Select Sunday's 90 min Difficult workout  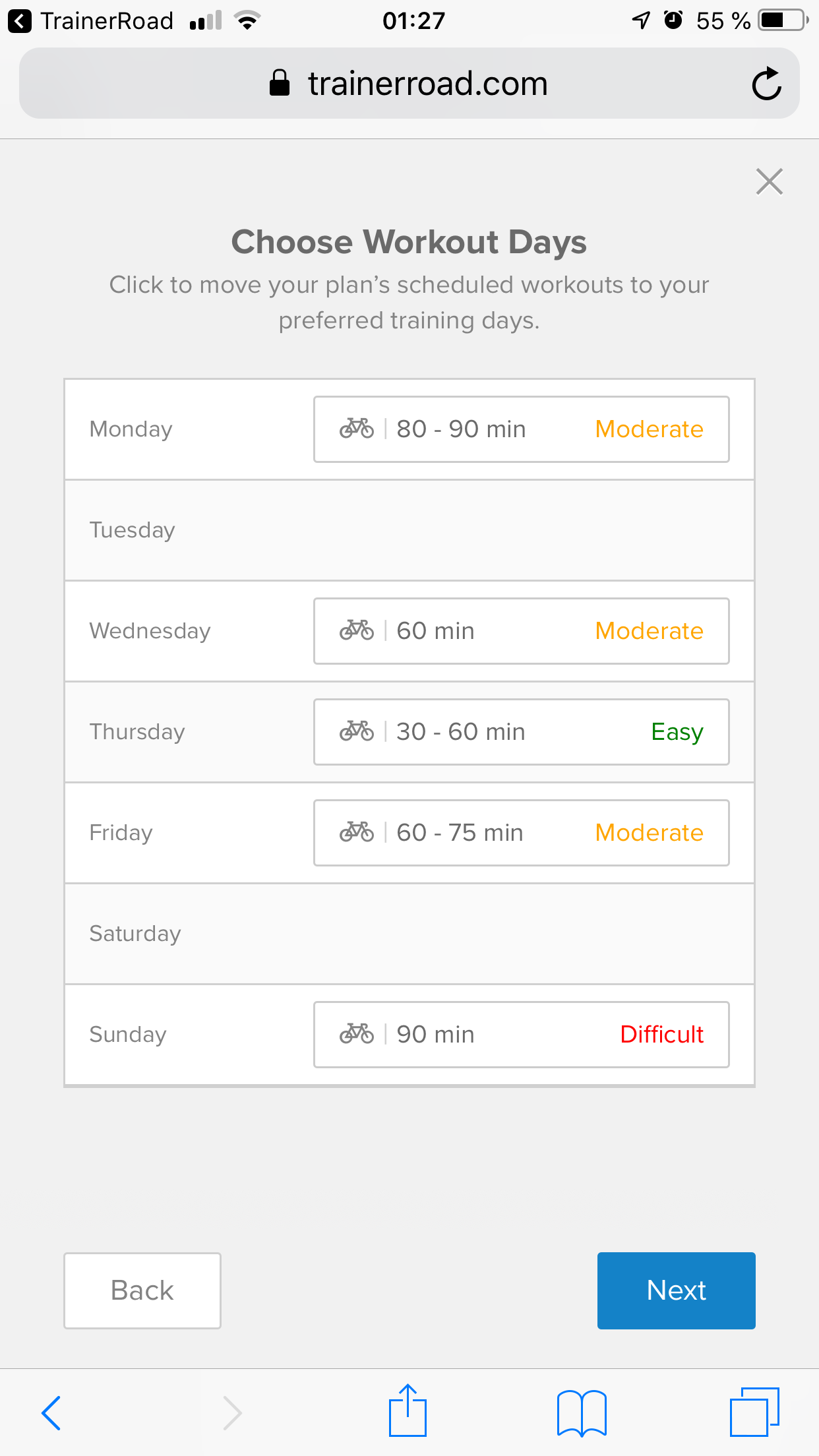pyautogui.click(x=521, y=1035)
